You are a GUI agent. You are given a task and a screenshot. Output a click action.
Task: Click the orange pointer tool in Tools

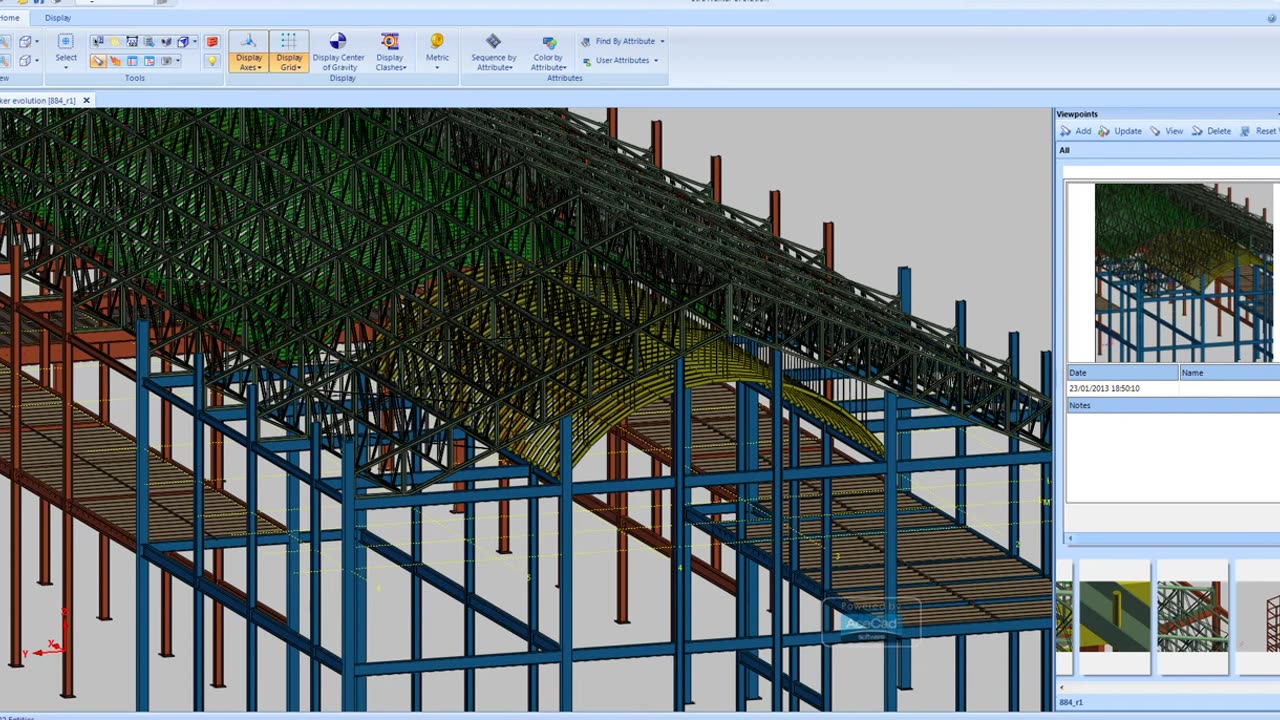click(x=115, y=61)
